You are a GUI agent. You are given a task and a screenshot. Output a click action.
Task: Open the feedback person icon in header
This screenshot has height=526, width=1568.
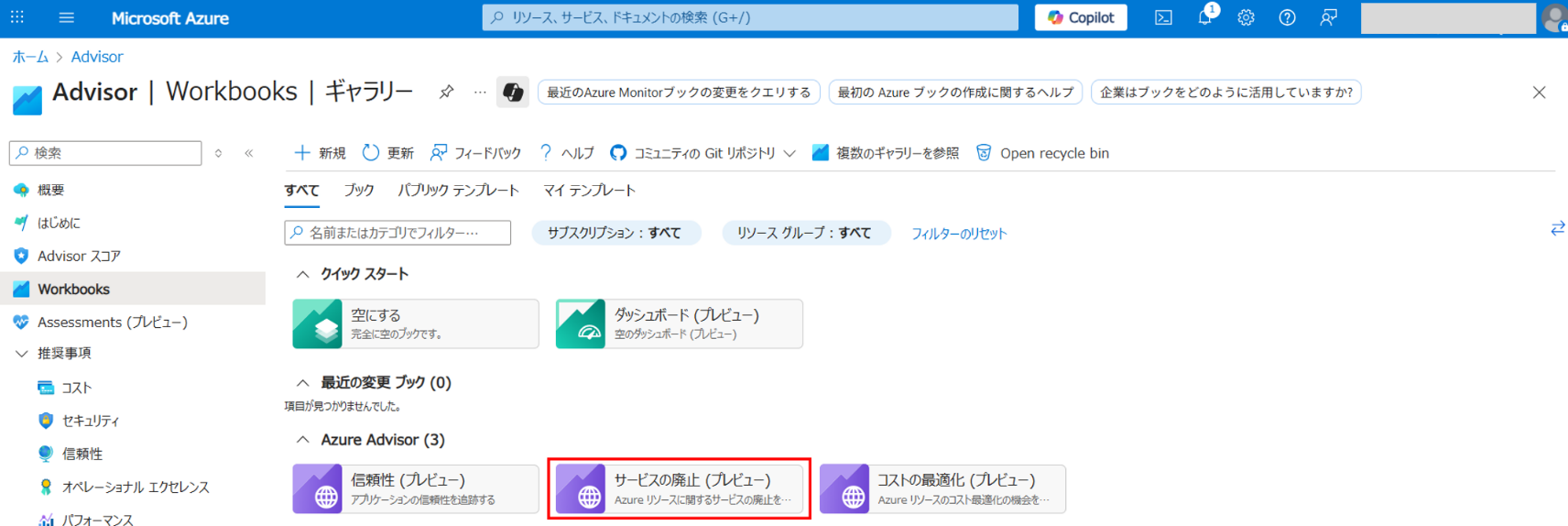pos(1328,17)
